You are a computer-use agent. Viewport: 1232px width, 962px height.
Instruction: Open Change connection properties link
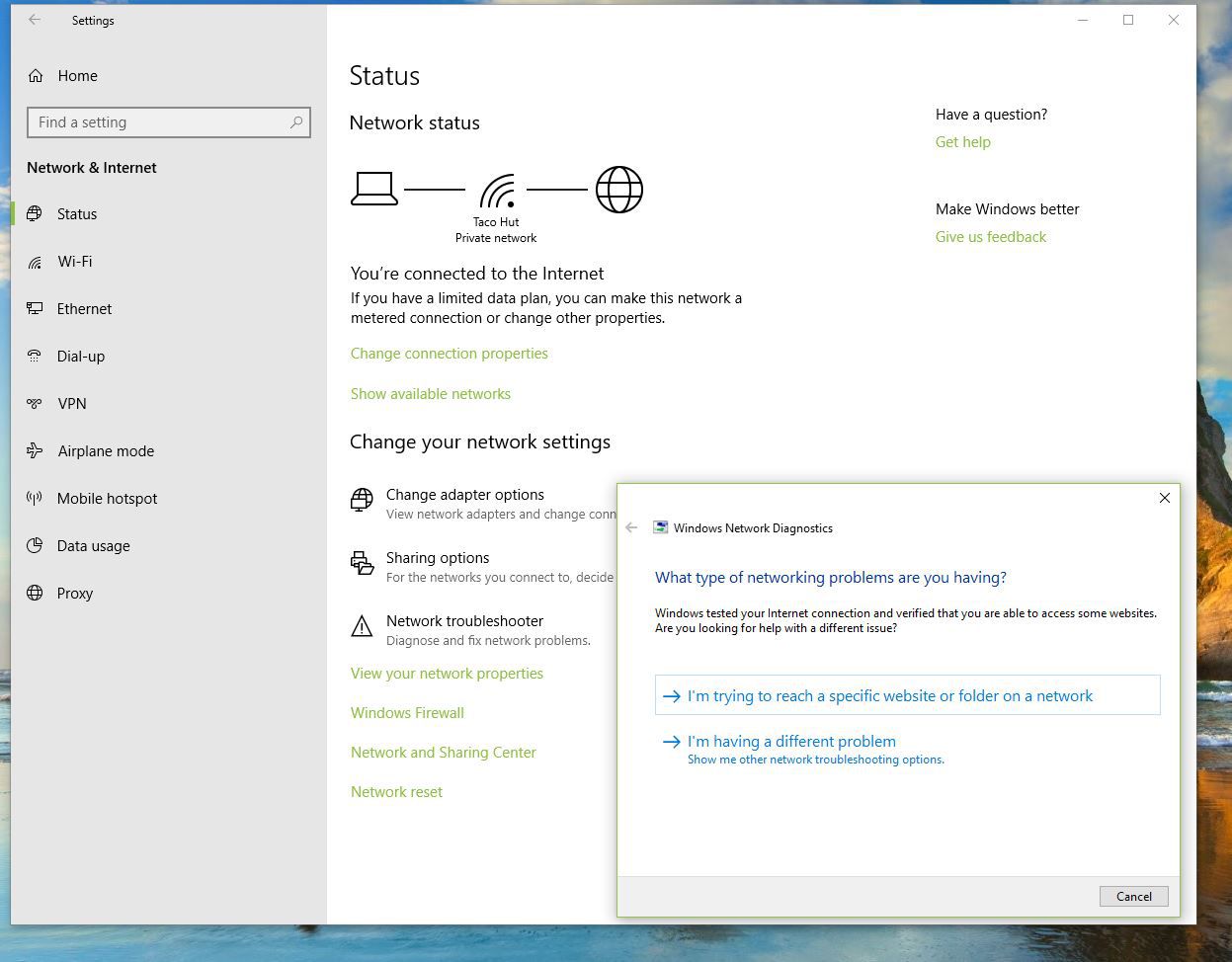coord(449,354)
